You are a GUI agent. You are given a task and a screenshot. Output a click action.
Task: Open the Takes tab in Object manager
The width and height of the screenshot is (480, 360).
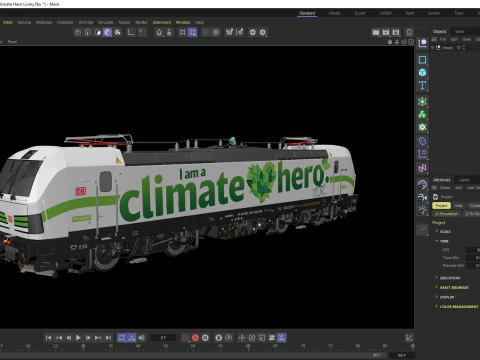pos(460,31)
